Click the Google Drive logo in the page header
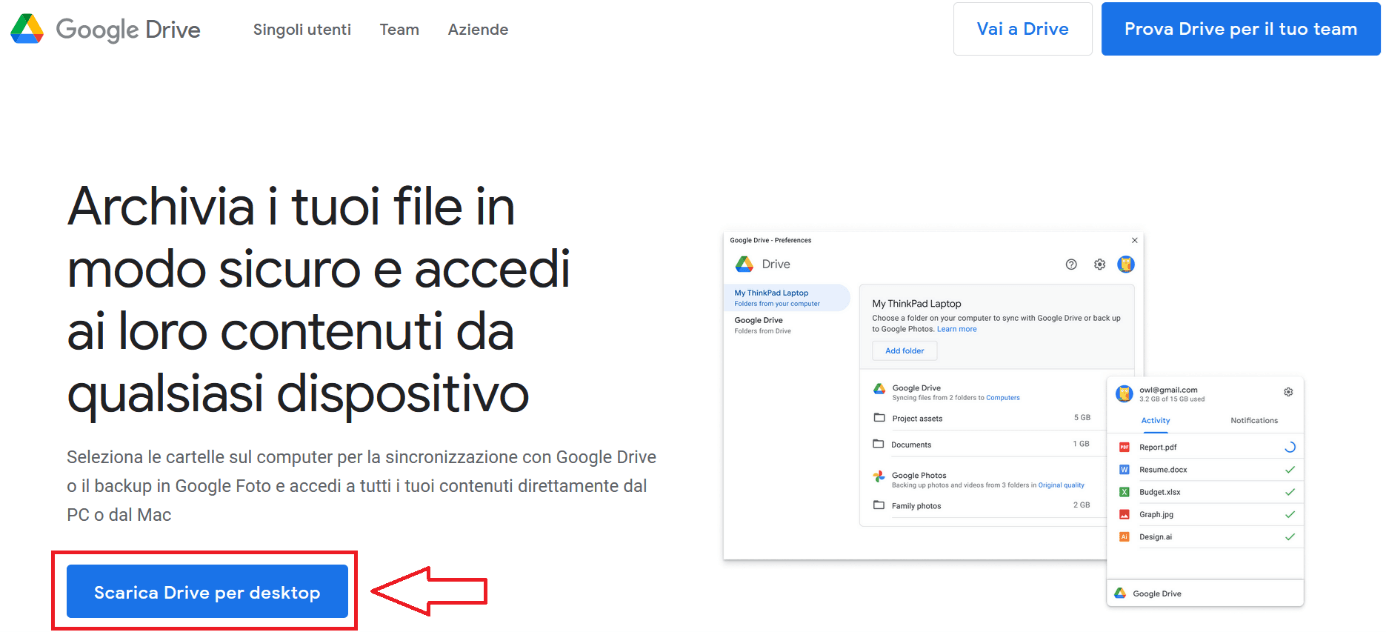The width and height of the screenshot is (1386, 632). [105, 29]
